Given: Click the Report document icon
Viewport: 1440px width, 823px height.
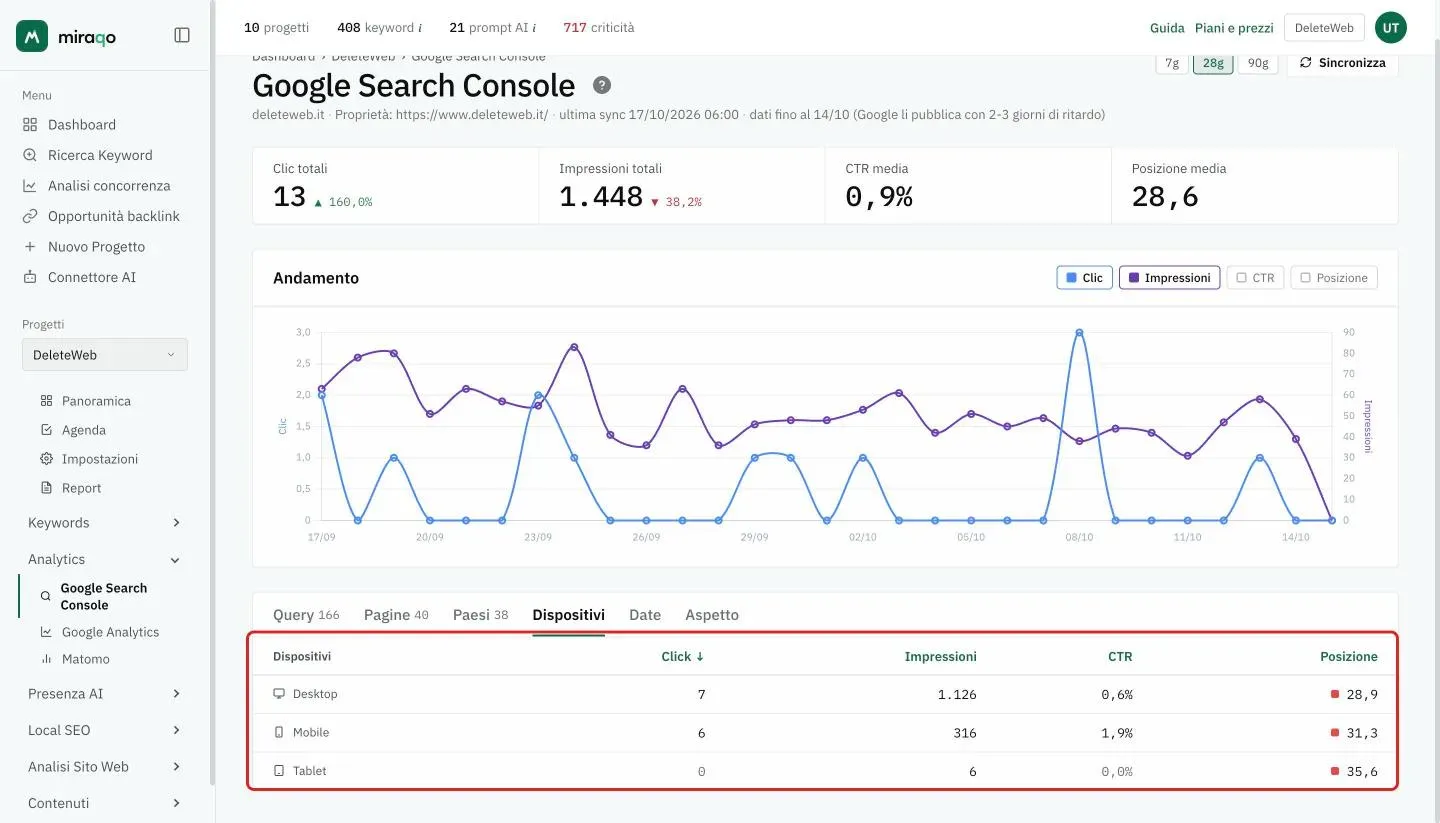Looking at the screenshot, I should 46,488.
